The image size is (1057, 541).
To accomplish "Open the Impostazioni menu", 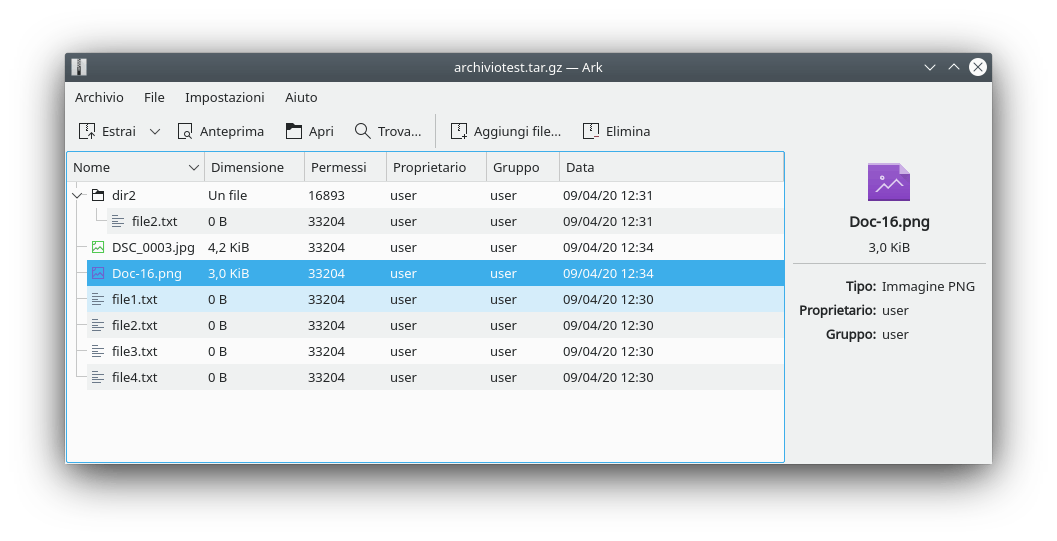I will tap(224, 97).
